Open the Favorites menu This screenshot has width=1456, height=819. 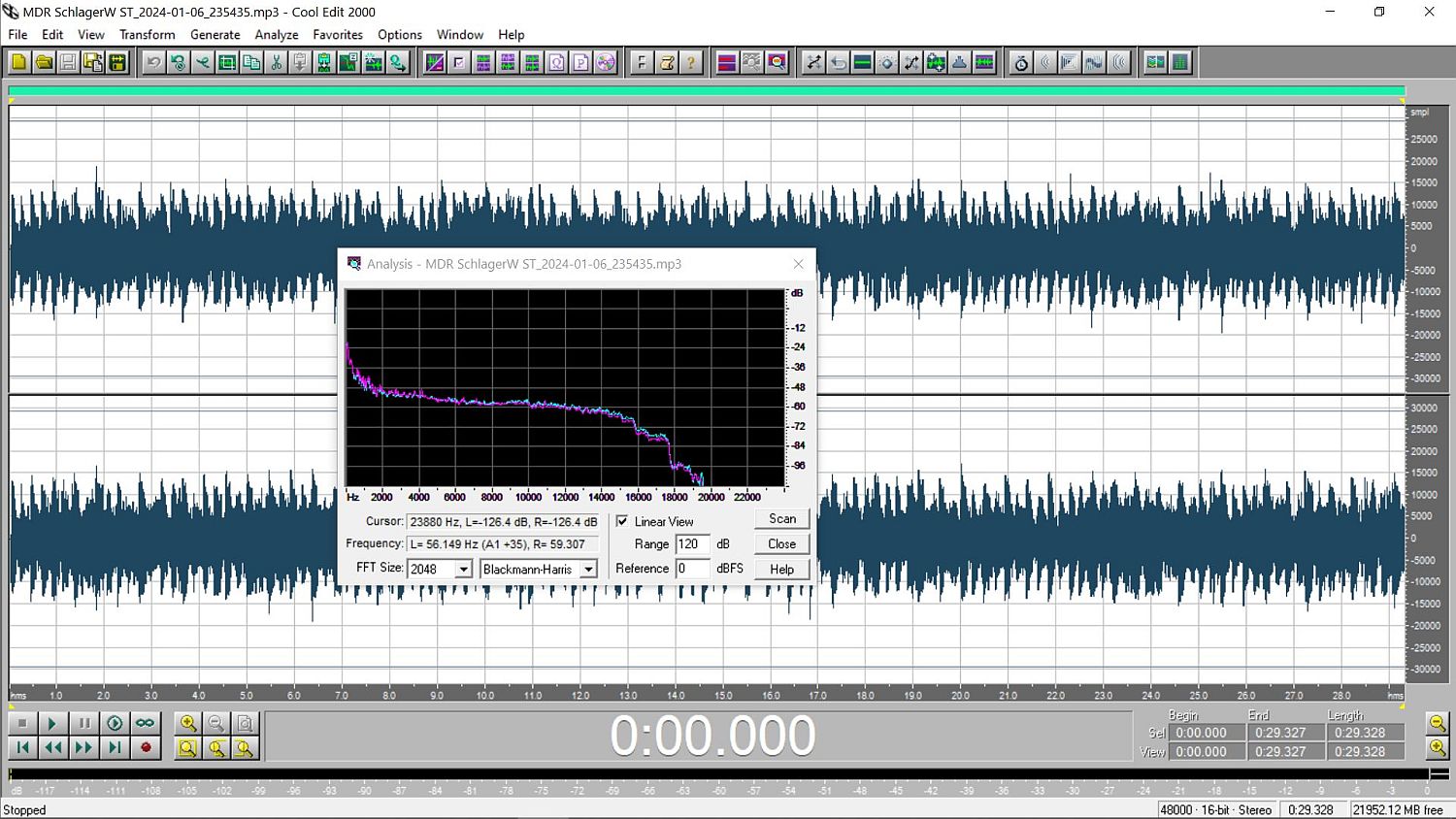337,34
